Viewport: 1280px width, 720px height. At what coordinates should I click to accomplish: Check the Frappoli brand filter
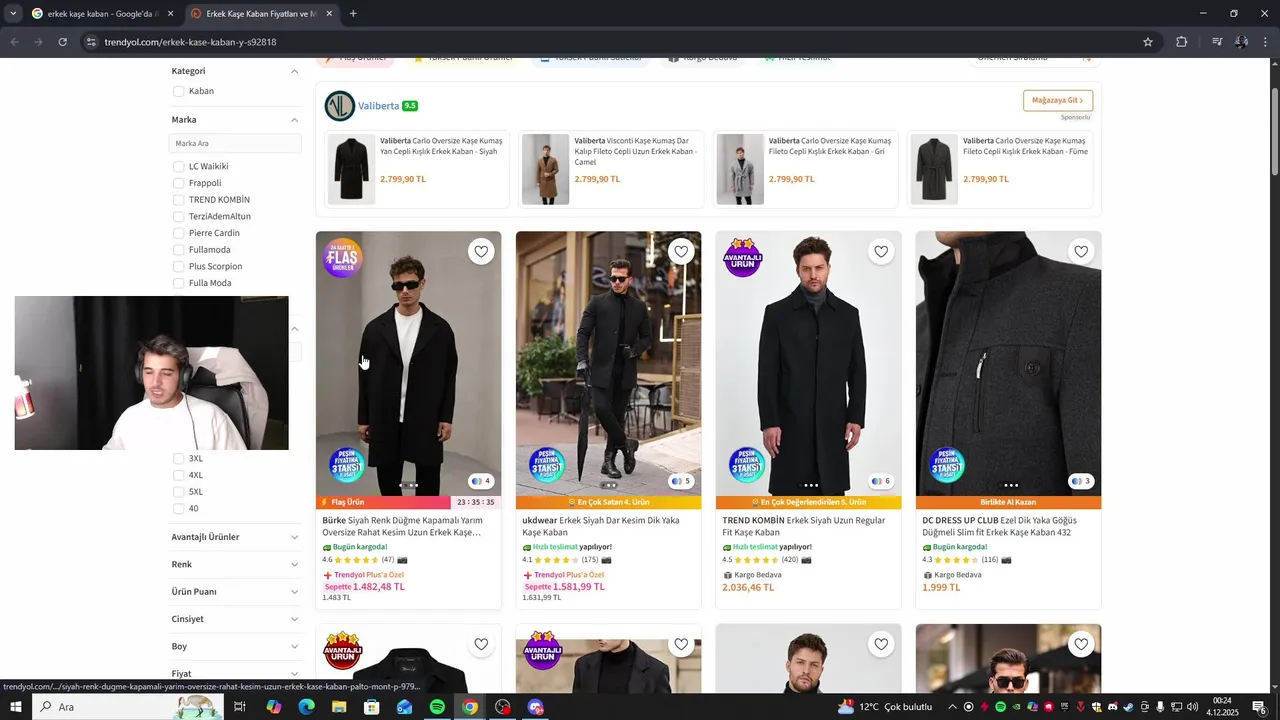tap(178, 183)
